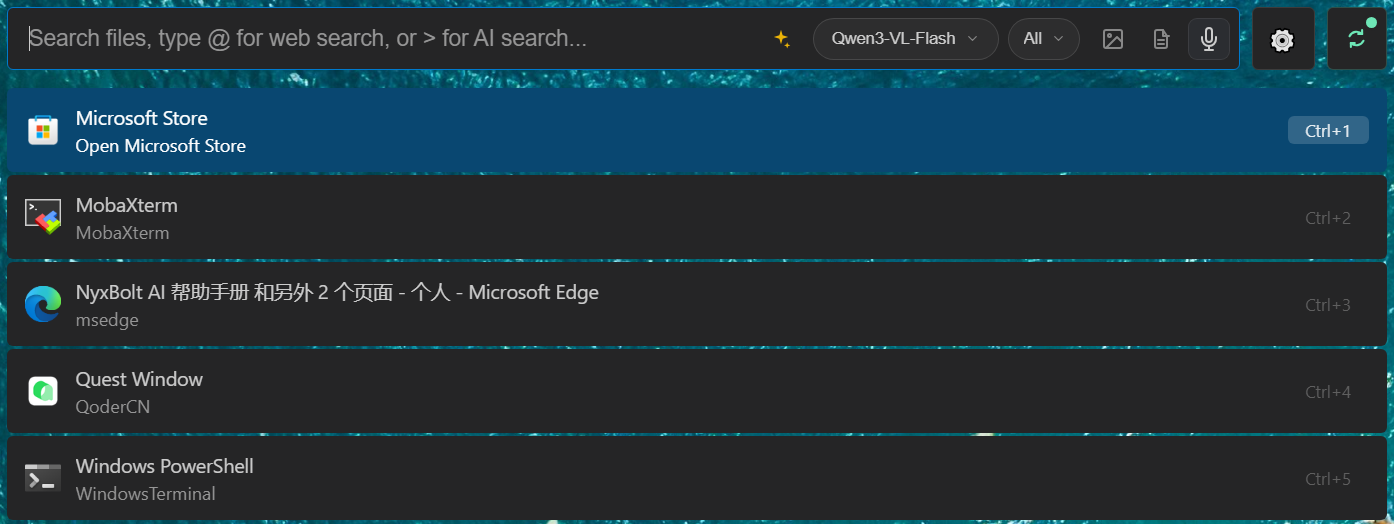The height and width of the screenshot is (524, 1394).
Task: Click the Microsoft Edge logo icon
Action: point(43,304)
